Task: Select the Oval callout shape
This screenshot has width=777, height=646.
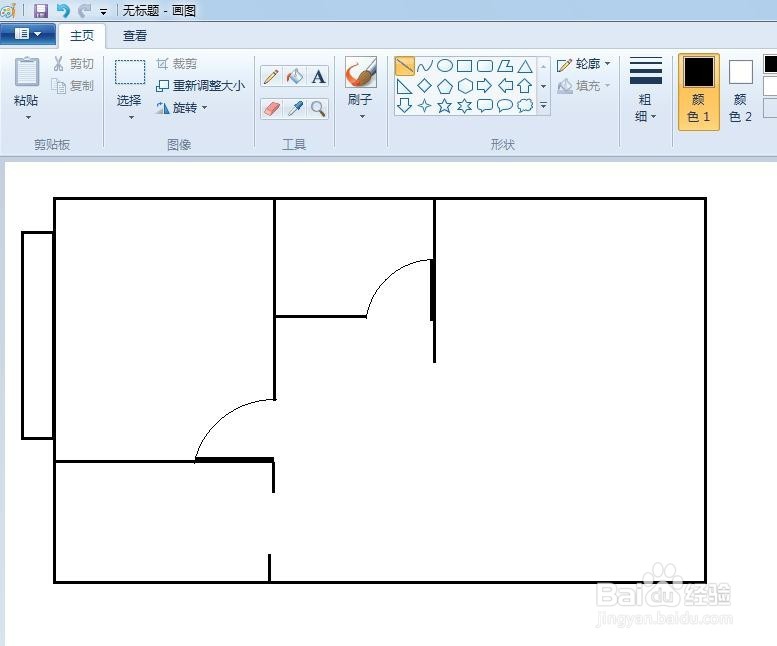Action: pyautogui.click(x=505, y=106)
